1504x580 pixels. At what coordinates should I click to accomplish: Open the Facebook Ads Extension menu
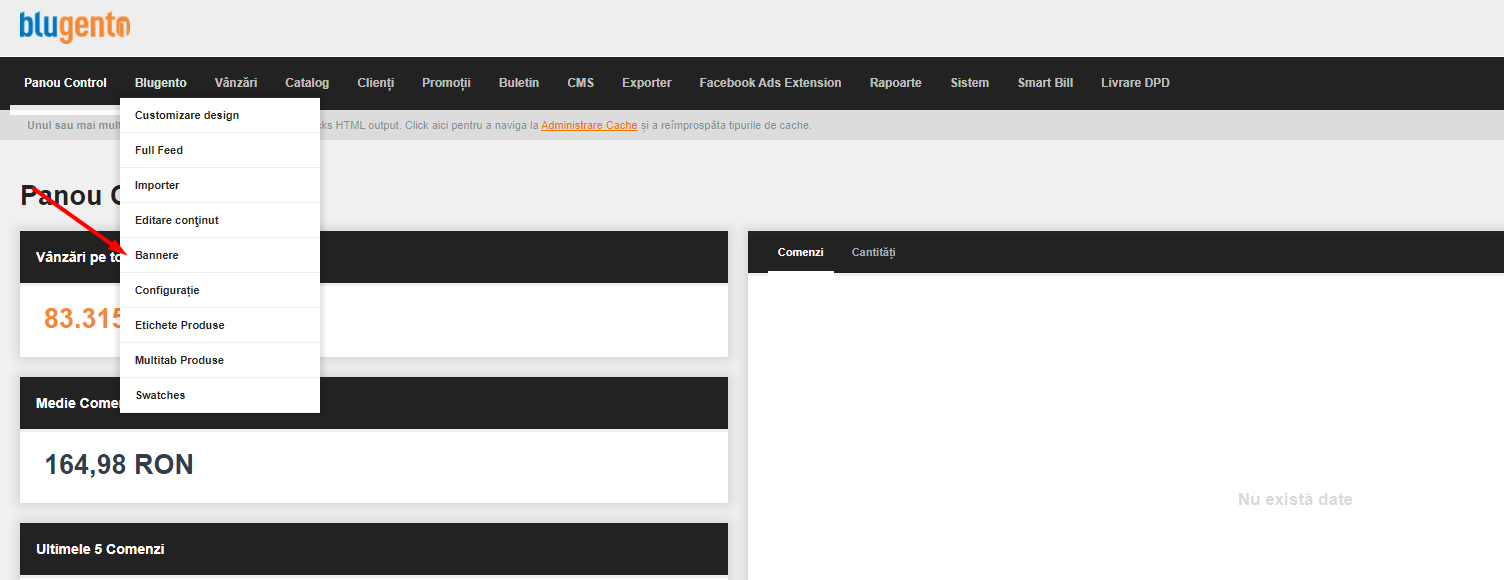[x=770, y=83]
